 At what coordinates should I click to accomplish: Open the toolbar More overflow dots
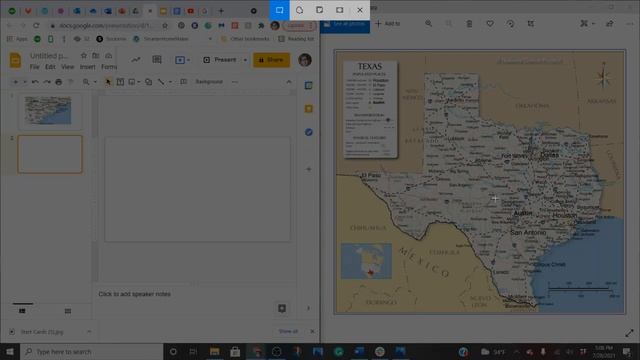[x=235, y=82]
